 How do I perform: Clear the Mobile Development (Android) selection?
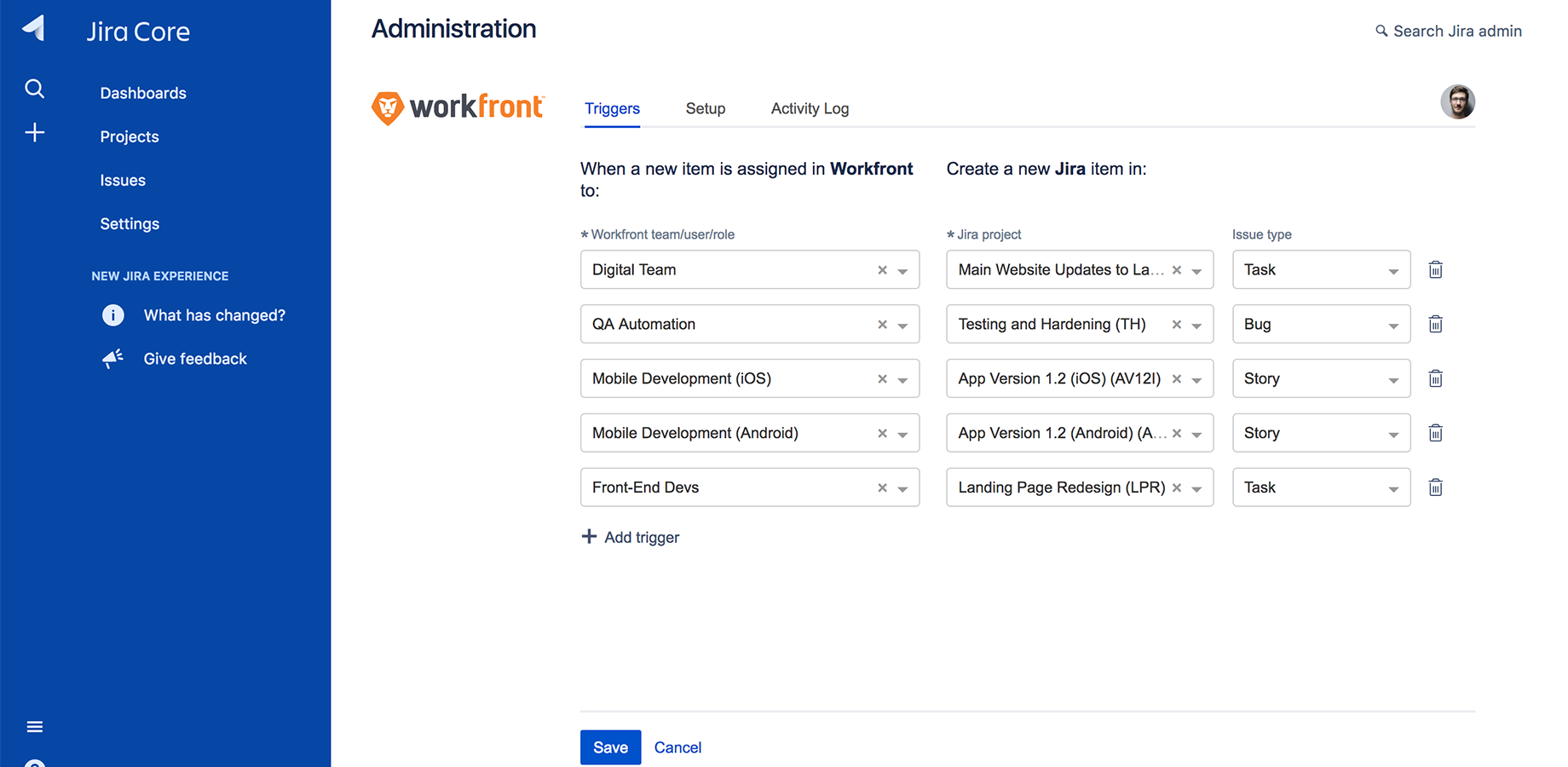pyautogui.click(x=882, y=434)
